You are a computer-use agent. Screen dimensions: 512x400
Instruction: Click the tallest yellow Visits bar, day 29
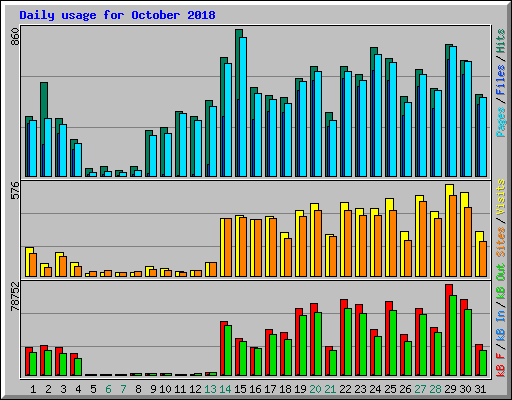(448, 230)
